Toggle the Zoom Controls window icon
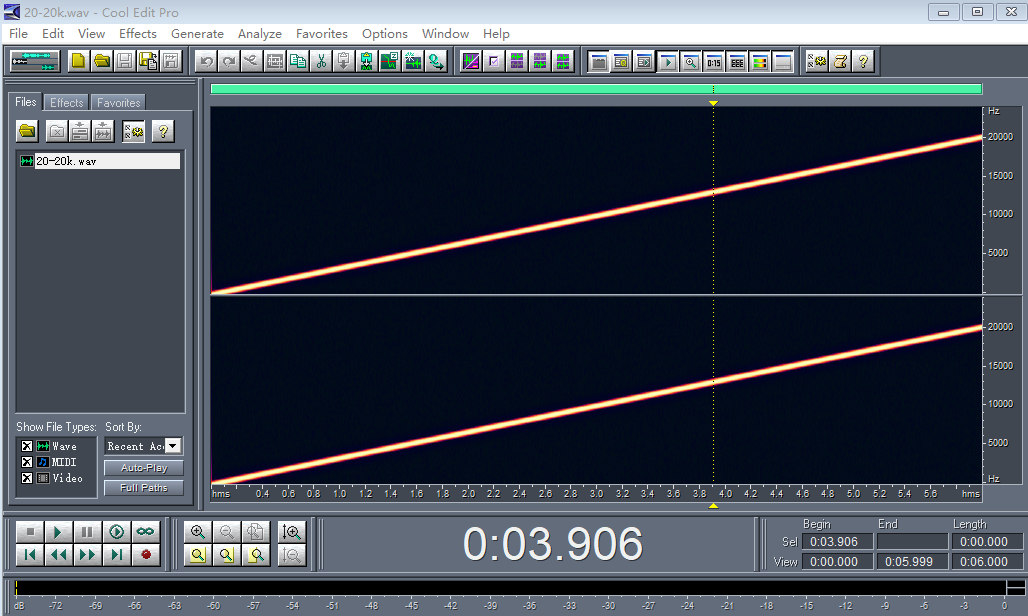The image size is (1028, 616). point(691,62)
